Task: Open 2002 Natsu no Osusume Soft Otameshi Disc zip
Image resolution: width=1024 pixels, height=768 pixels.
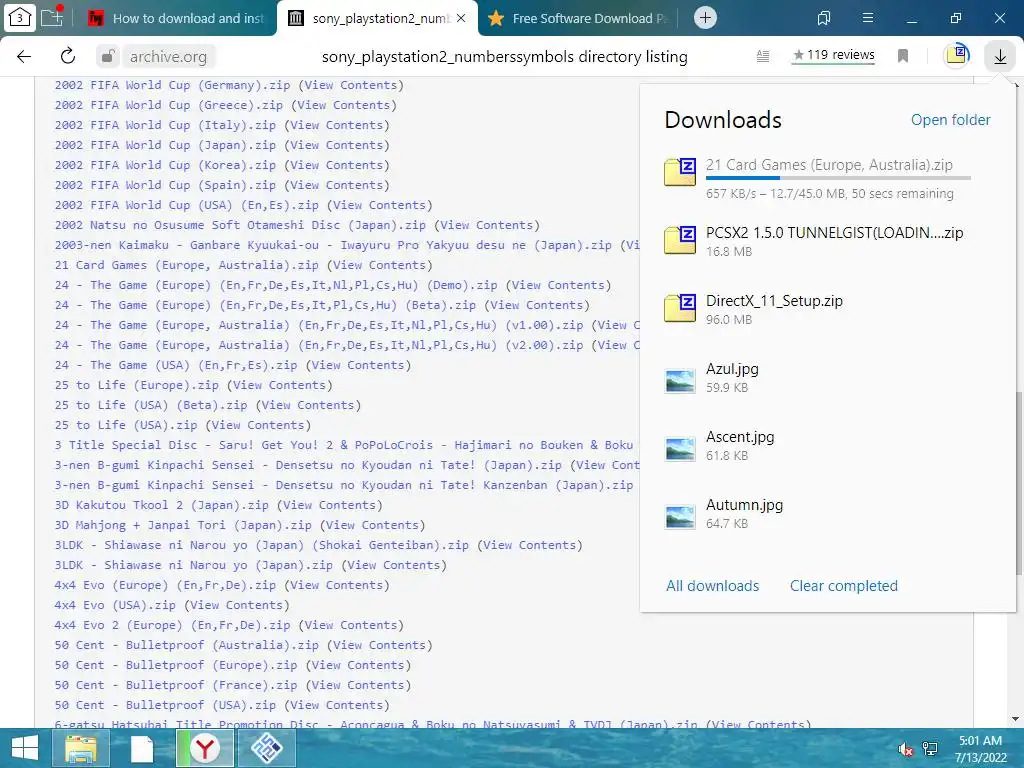Action: pyautogui.click(x=240, y=225)
